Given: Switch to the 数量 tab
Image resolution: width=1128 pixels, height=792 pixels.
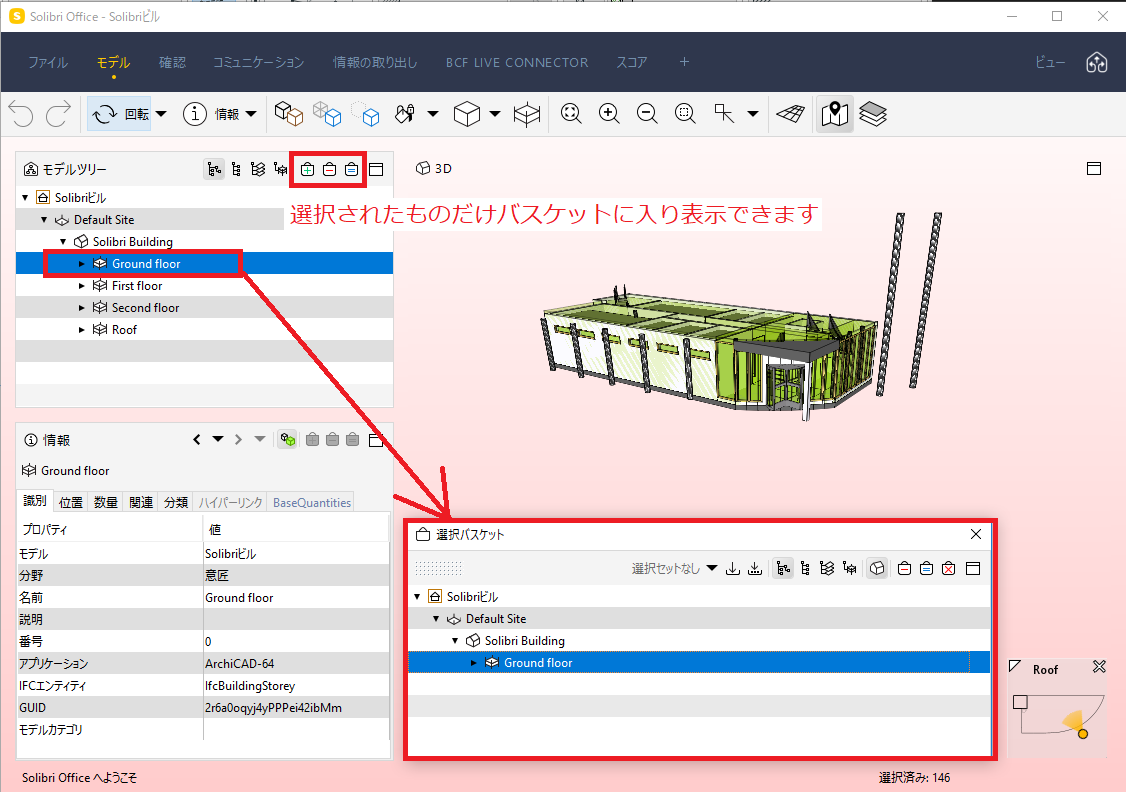Looking at the screenshot, I should (106, 502).
